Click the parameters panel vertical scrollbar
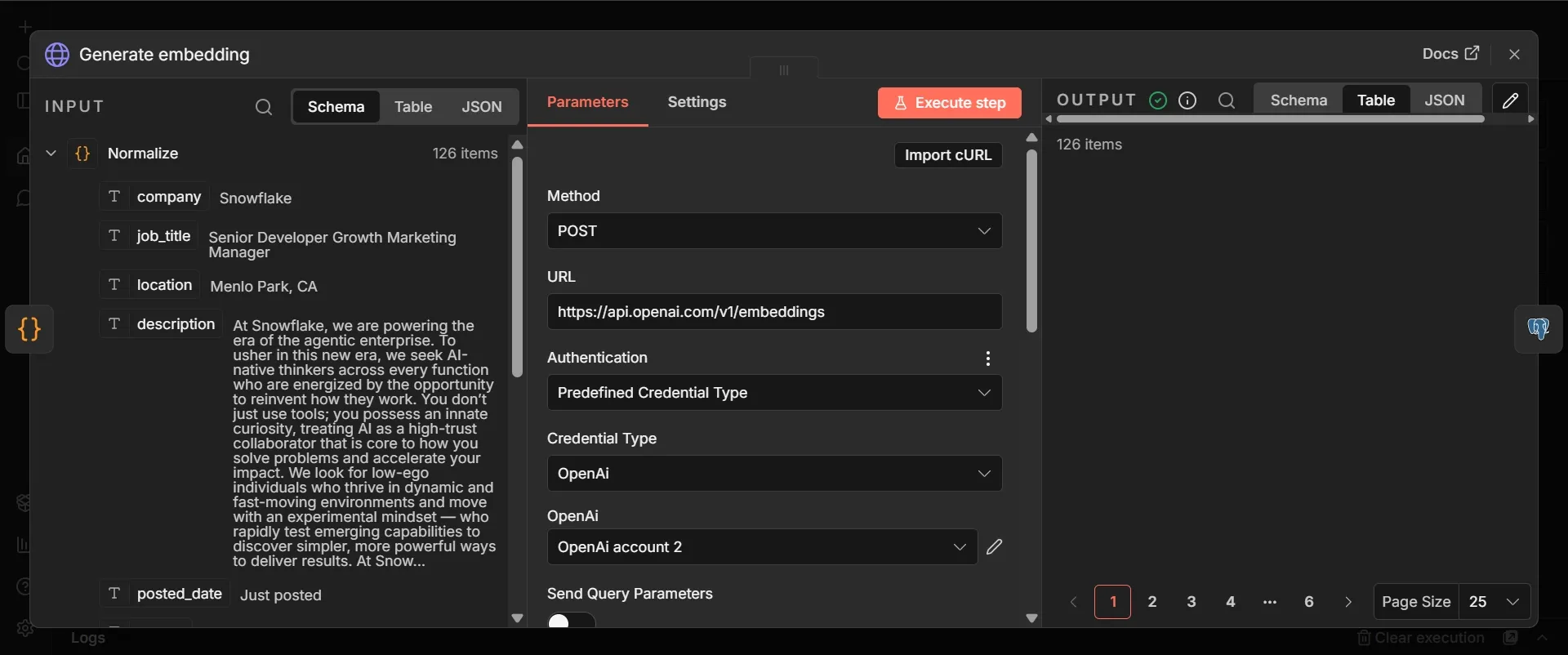Viewport: 1568px width, 655px height. click(1031, 241)
